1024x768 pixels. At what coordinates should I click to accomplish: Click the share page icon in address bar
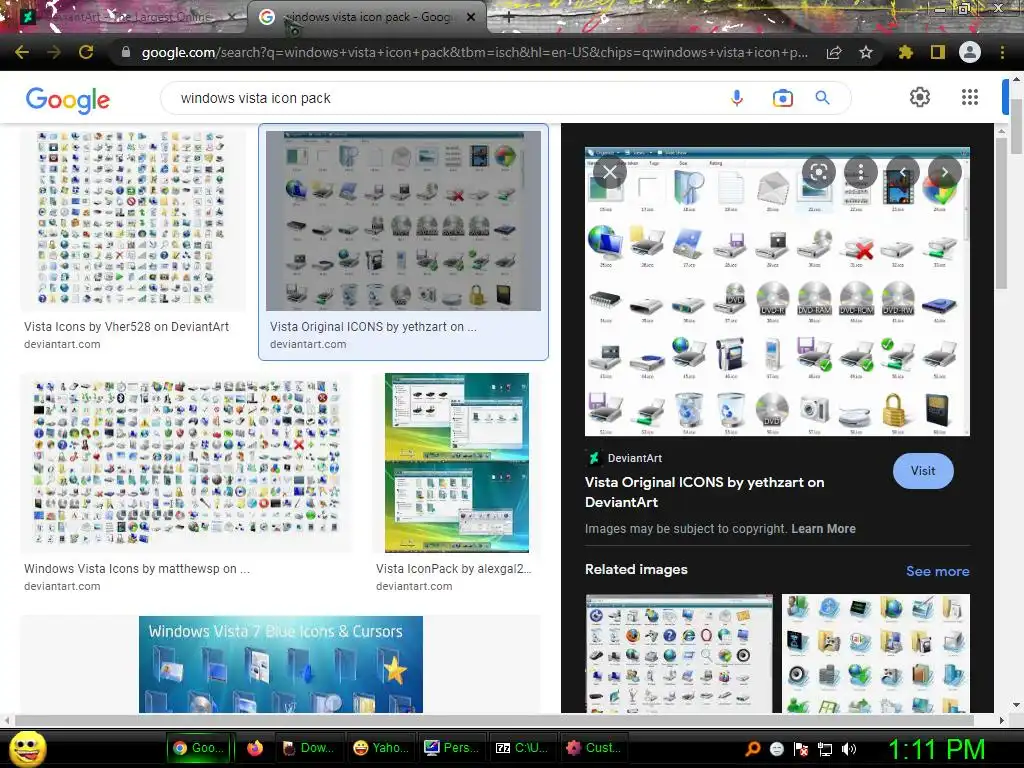834,52
